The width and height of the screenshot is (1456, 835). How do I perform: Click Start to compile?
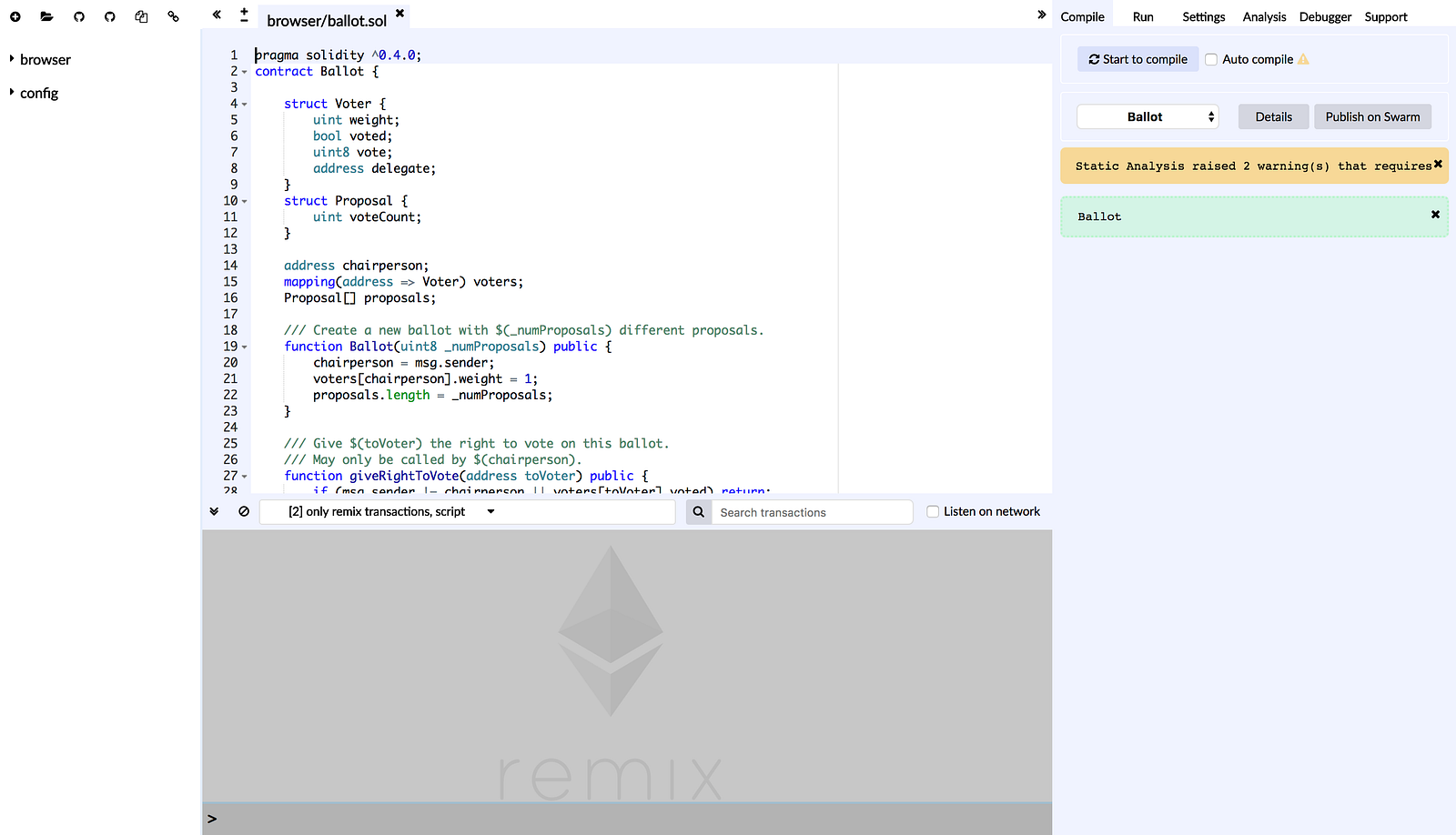click(1138, 59)
